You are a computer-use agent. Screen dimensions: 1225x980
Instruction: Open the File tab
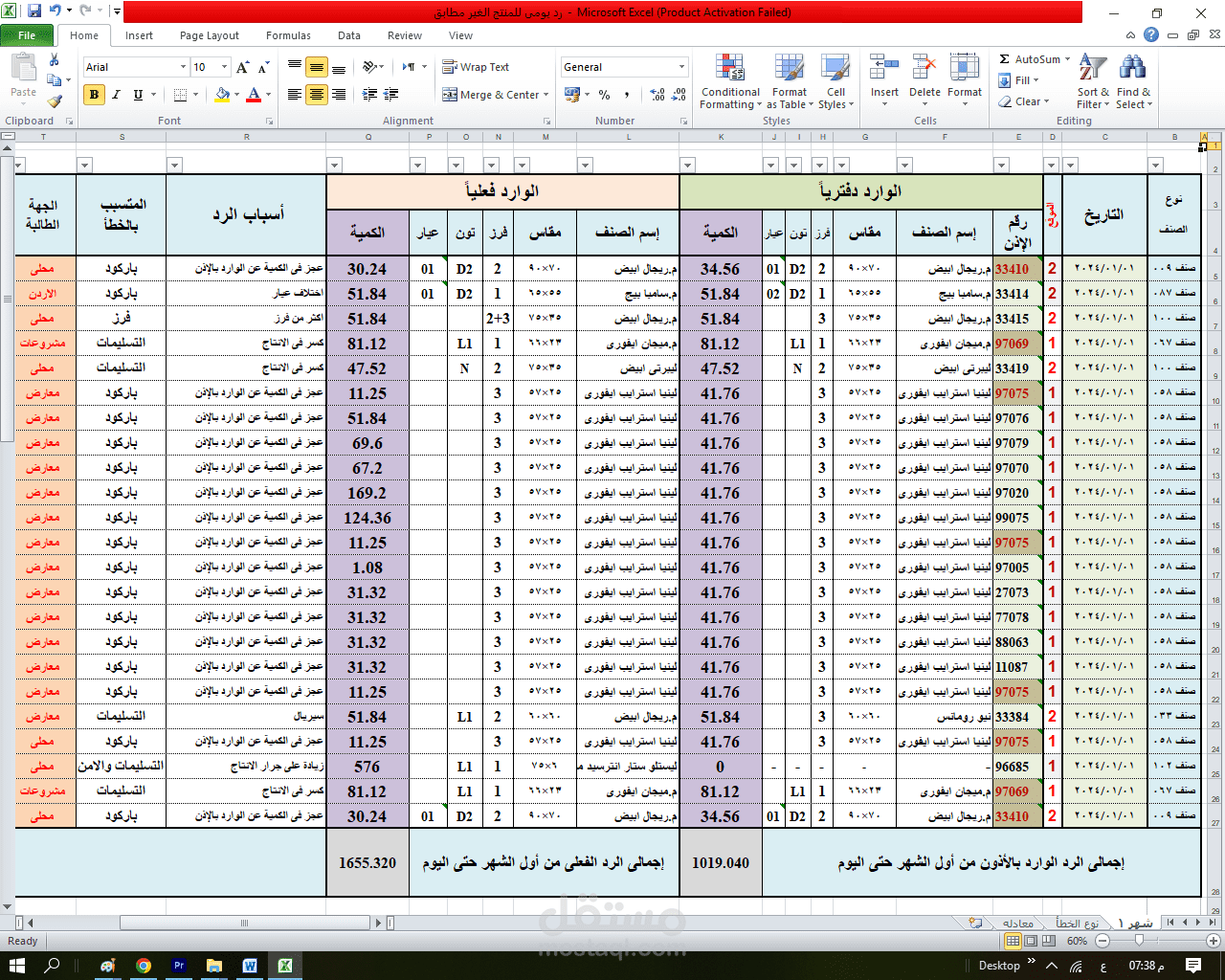[27, 35]
